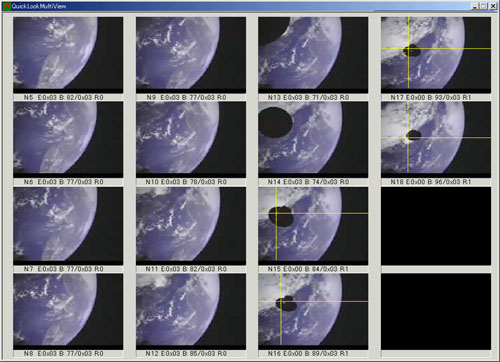Open the N9 image thumbnail
Image resolution: width=500 pixels, height=362 pixels.
coord(191,55)
